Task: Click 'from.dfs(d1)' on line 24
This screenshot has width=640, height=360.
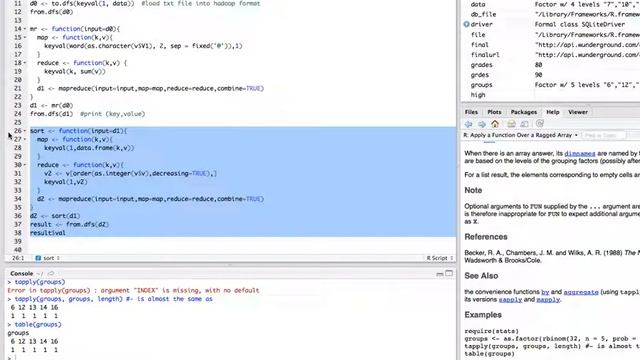Action: click(x=51, y=114)
